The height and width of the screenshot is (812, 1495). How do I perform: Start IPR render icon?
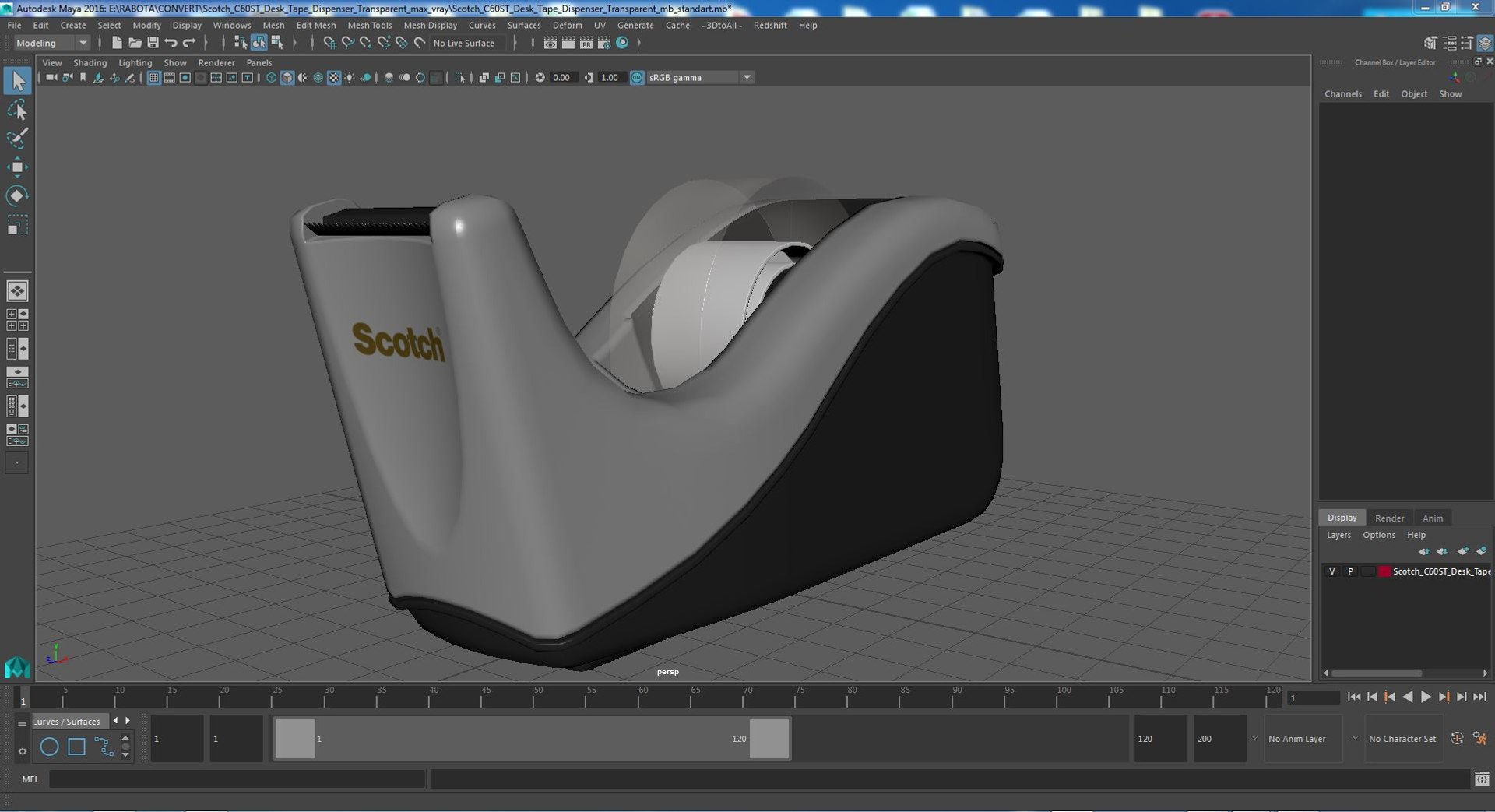point(586,43)
